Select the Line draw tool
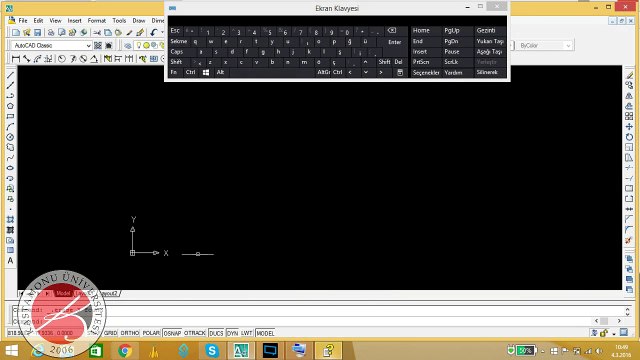This screenshot has height=360, width=640. [10, 75]
